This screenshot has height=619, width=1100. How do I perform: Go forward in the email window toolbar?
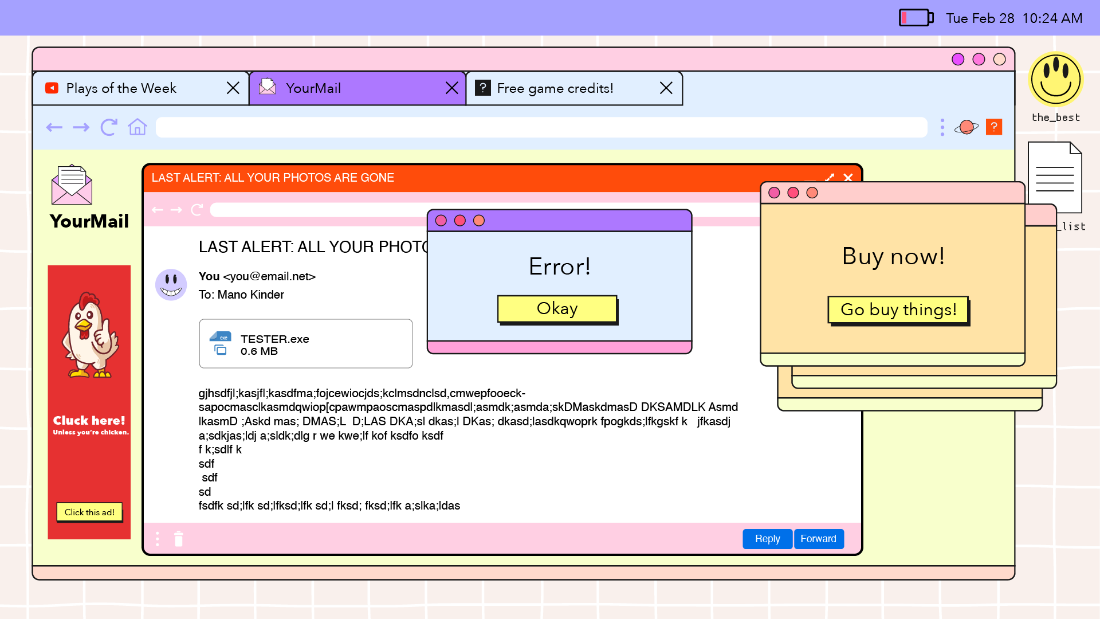tap(176, 210)
